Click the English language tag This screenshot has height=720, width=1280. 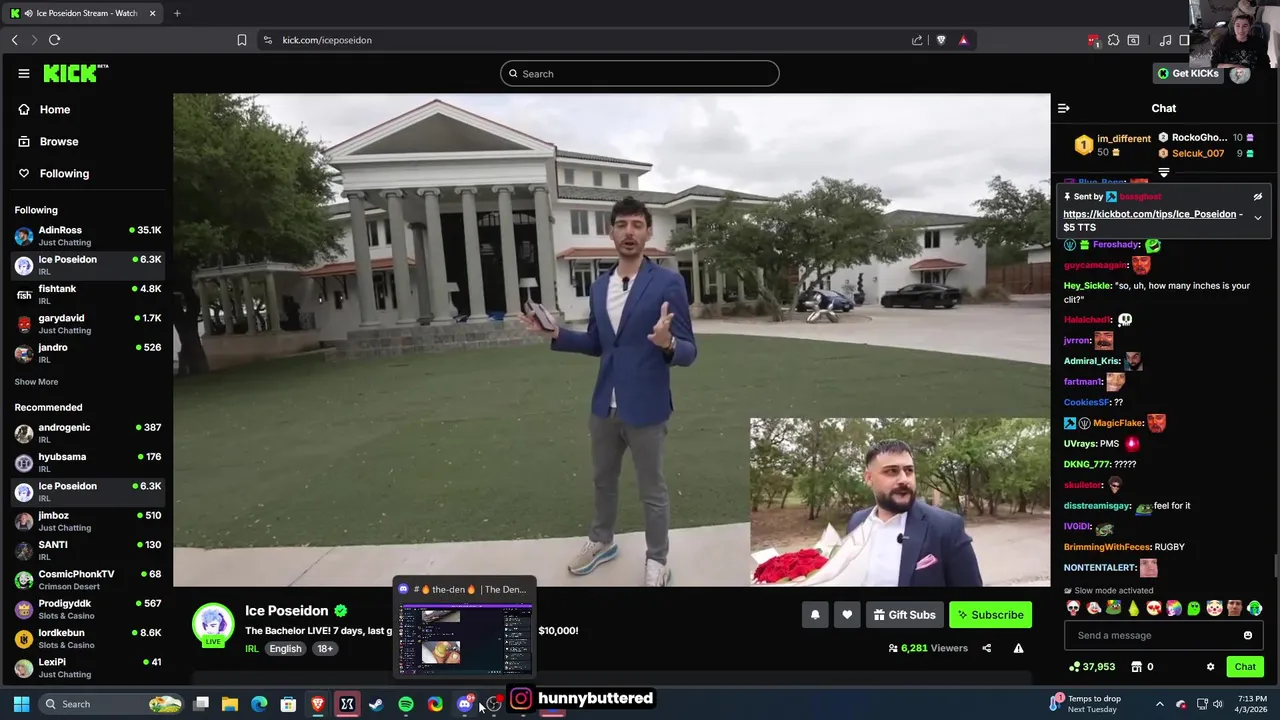click(285, 649)
